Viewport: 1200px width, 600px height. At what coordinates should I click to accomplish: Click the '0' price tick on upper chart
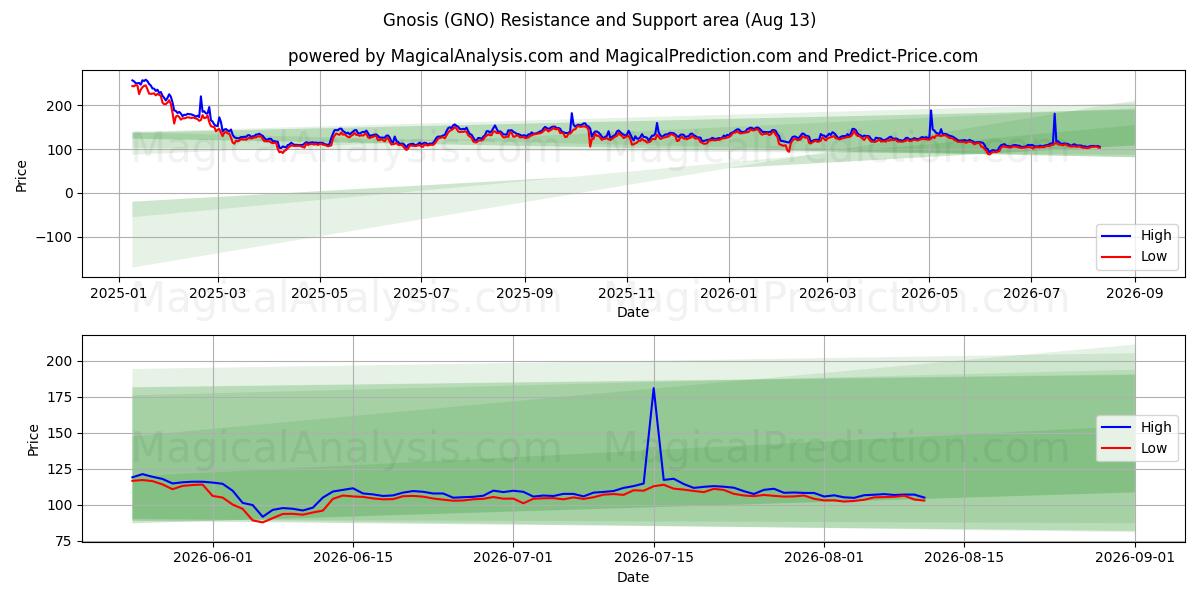point(70,193)
